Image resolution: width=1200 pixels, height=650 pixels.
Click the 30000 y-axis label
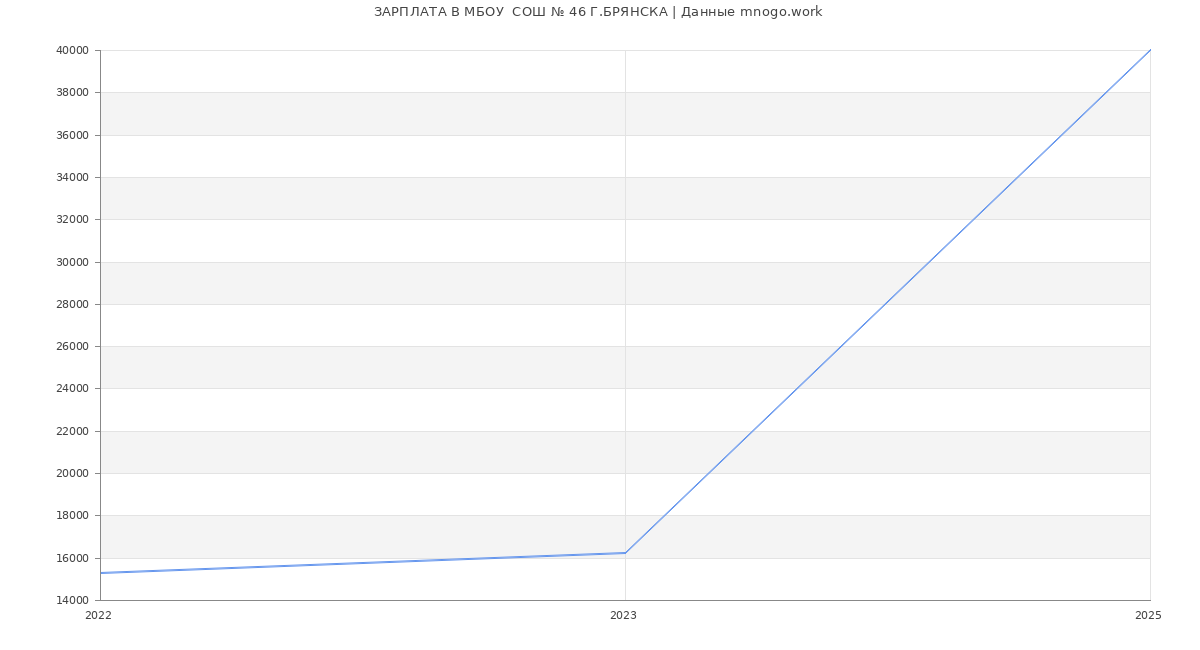point(73,263)
